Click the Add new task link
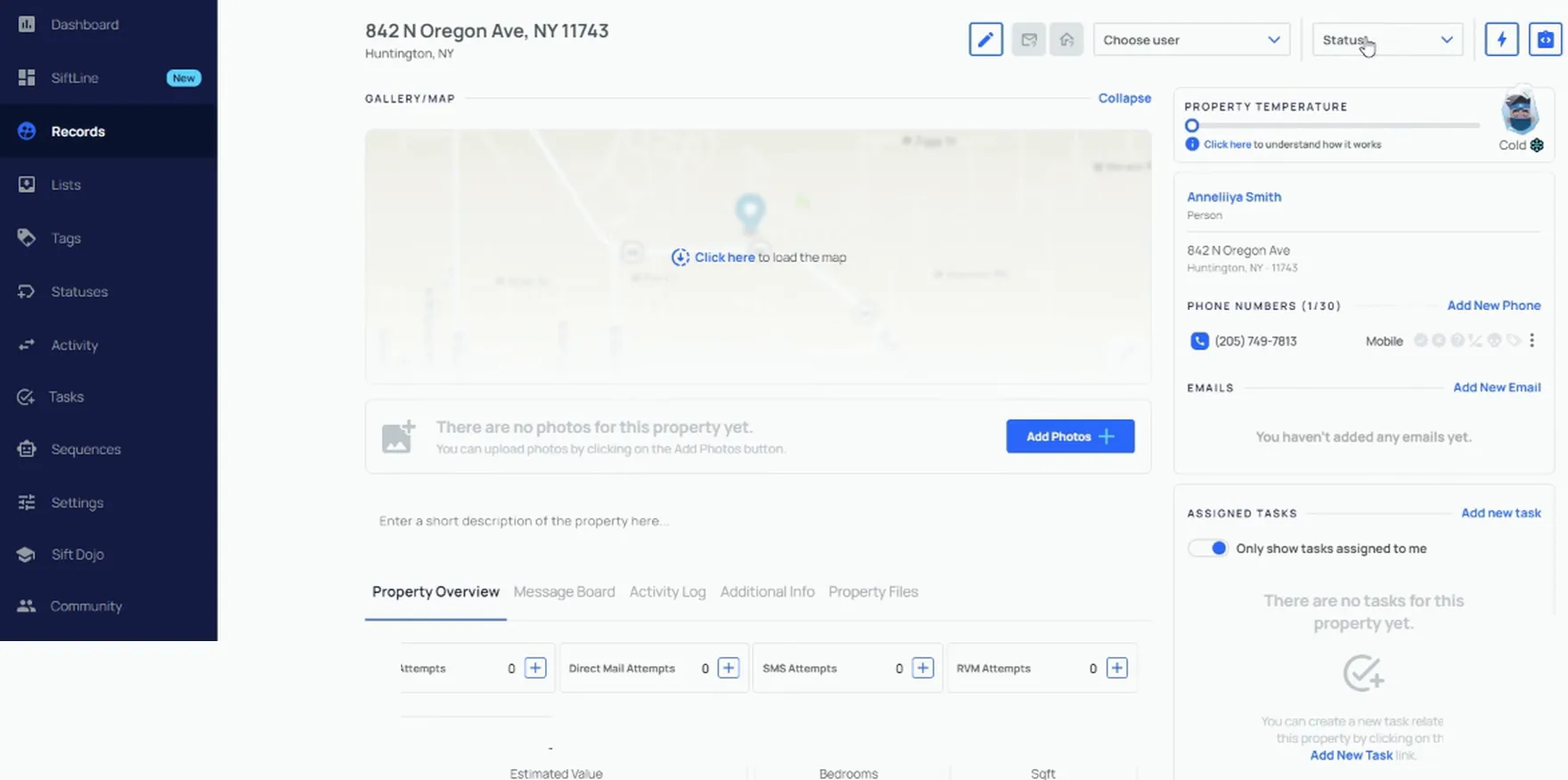Screen dimensions: 1568x780 pyautogui.click(x=1501, y=513)
